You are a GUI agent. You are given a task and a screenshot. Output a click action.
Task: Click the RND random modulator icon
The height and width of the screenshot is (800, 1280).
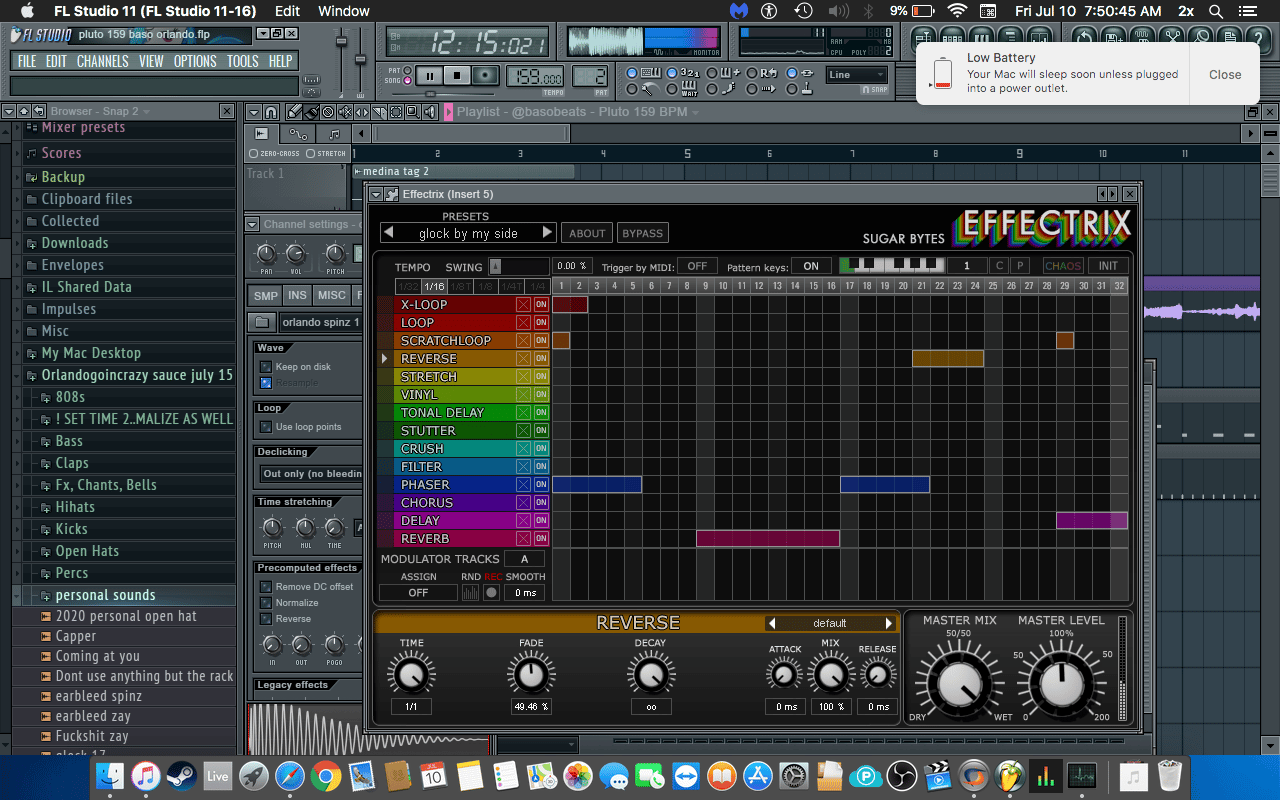coord(470,593)
